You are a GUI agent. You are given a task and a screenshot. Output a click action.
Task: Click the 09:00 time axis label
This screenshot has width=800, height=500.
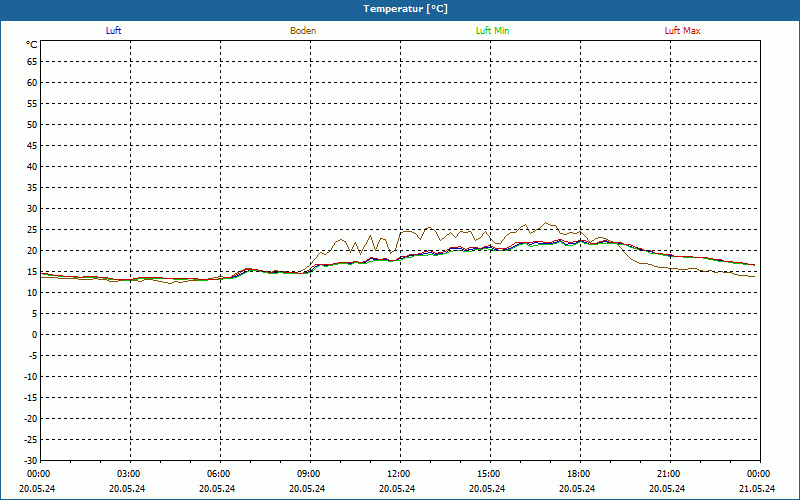[x=309, y=474]
